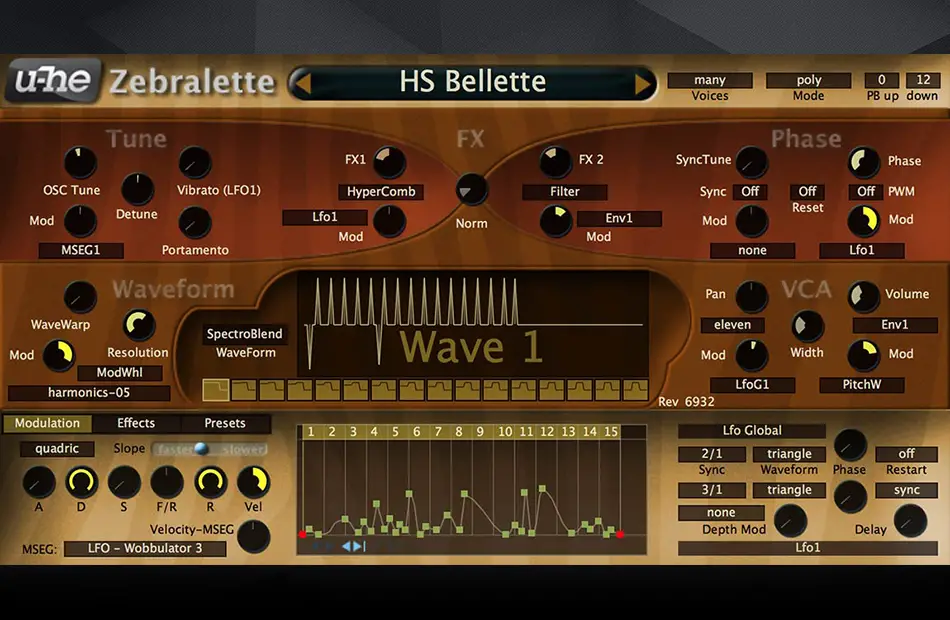Image resolution: width=950 pixels, height=620 pixels.
Task: Select MSEG segment tab 15
Action: [611, 432]
